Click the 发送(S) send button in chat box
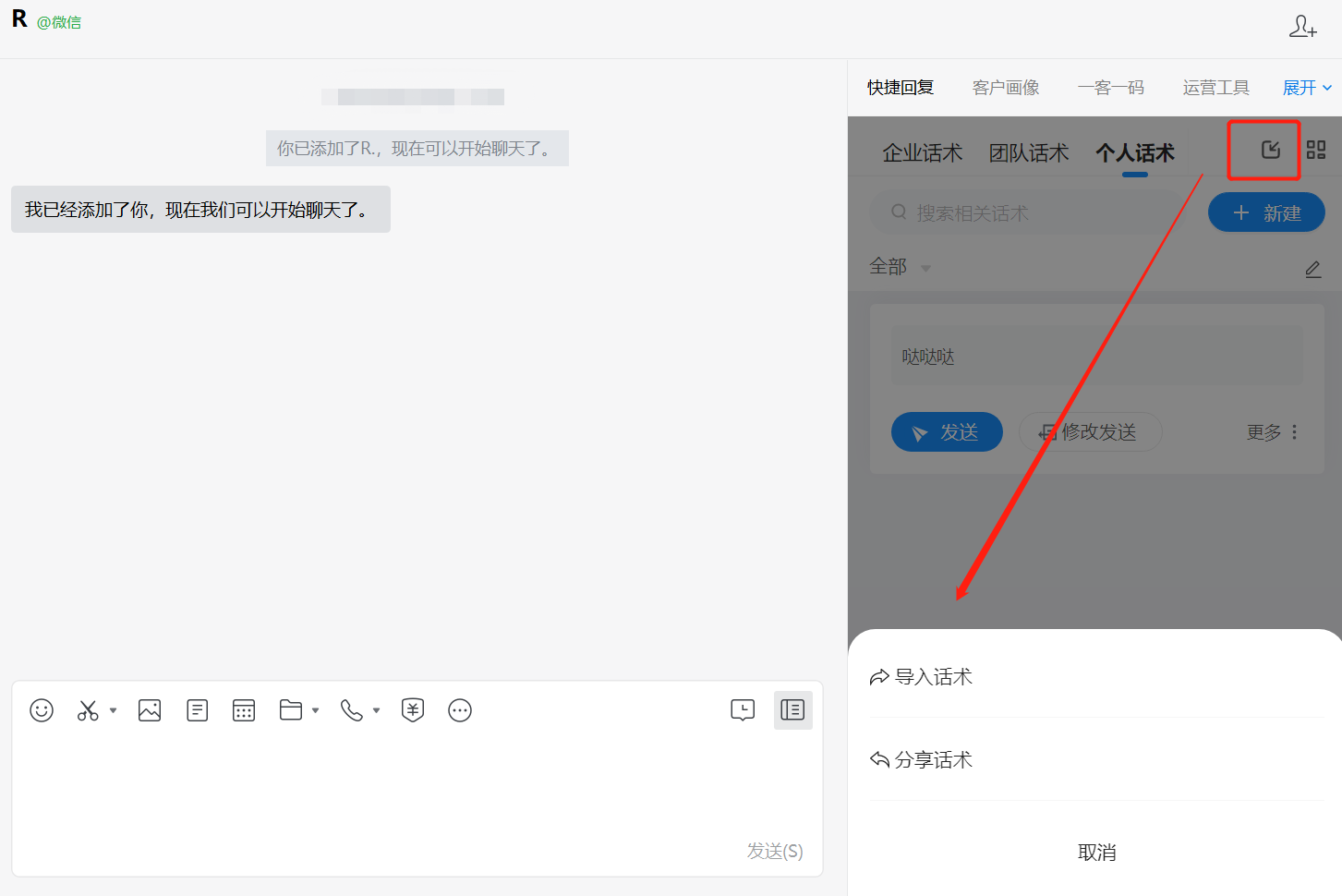 775,851
